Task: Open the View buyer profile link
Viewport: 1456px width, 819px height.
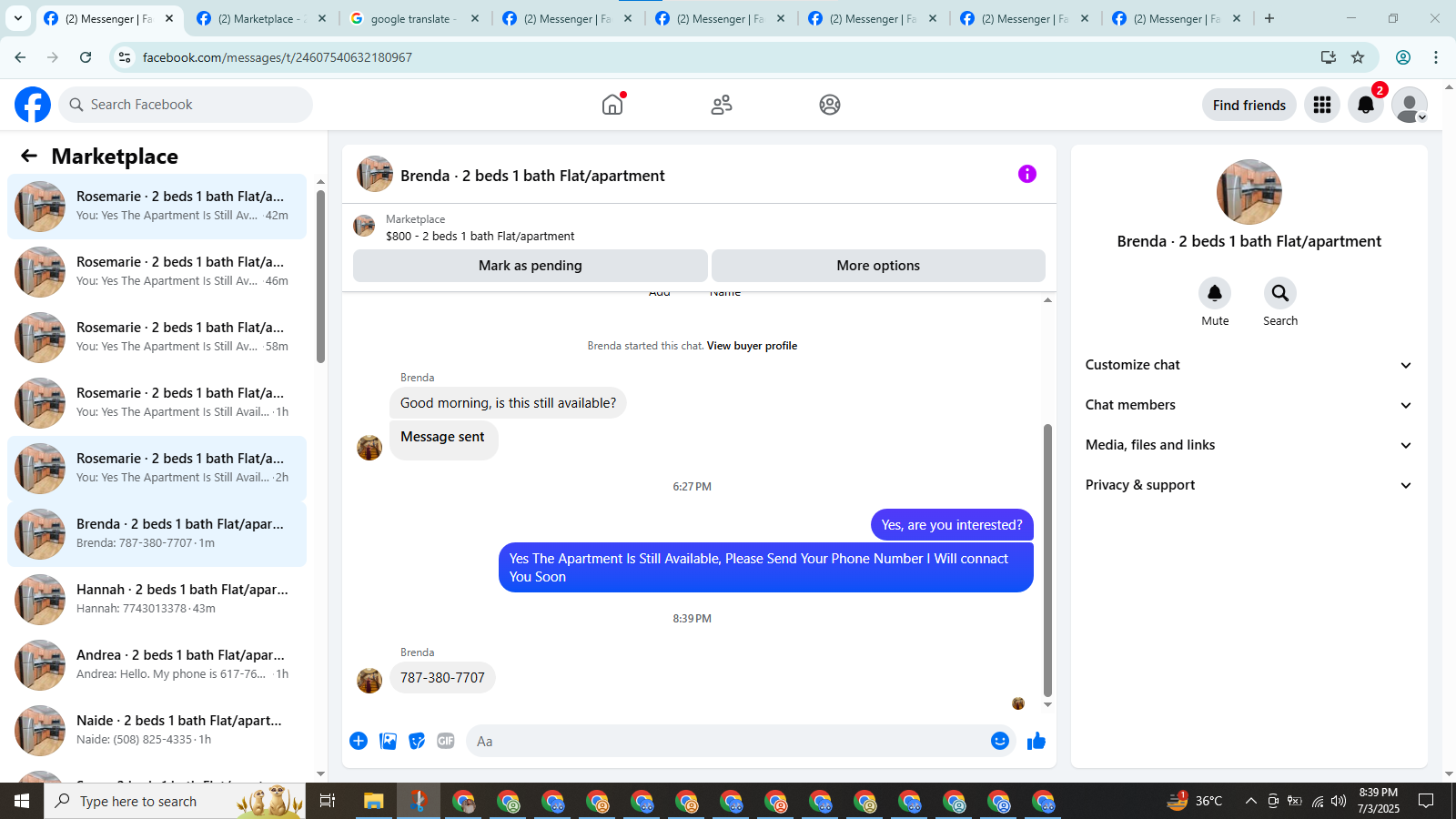Action: point(752,346)
